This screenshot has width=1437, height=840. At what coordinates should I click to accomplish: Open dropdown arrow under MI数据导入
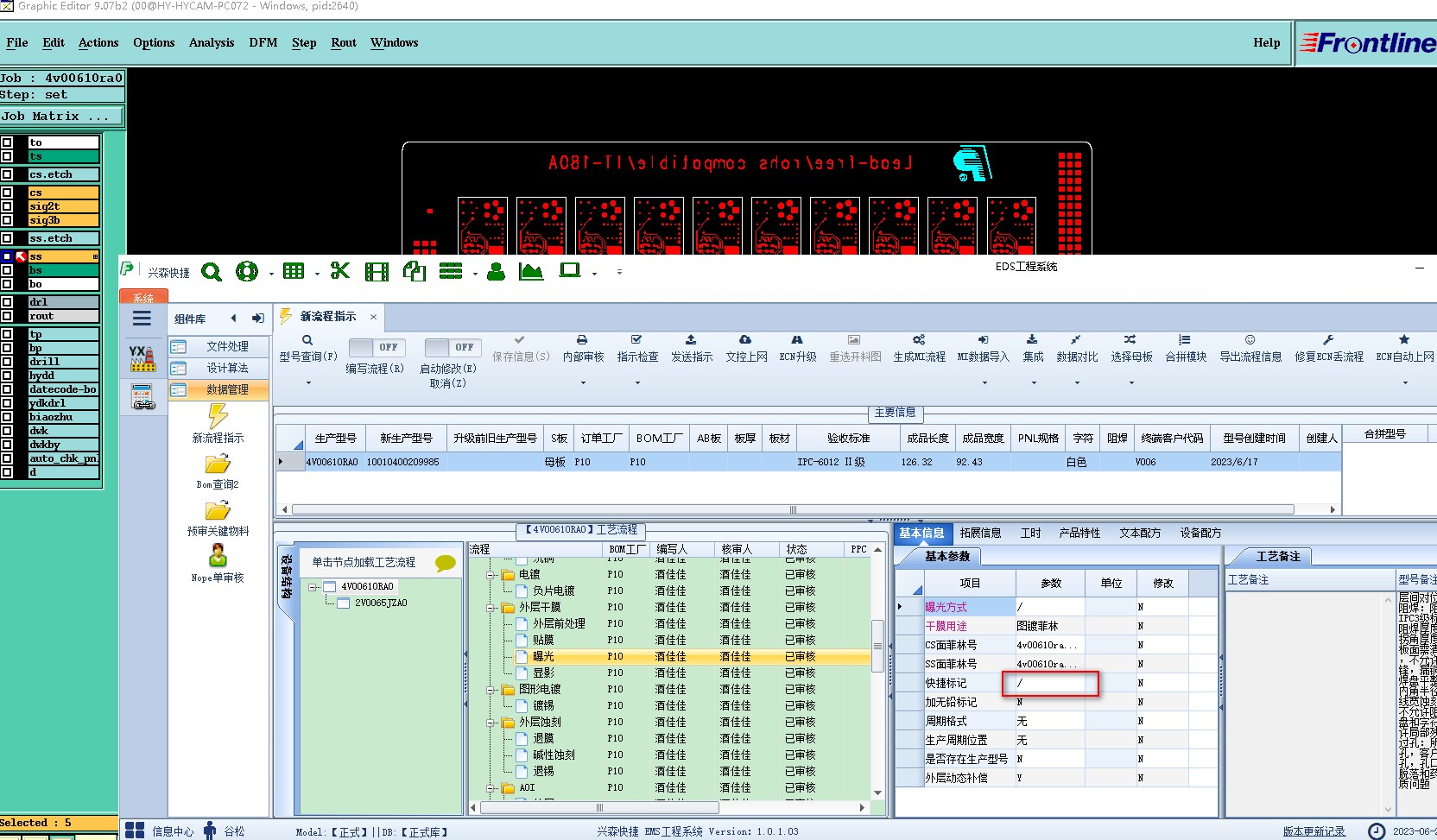(x=984, y=382)
